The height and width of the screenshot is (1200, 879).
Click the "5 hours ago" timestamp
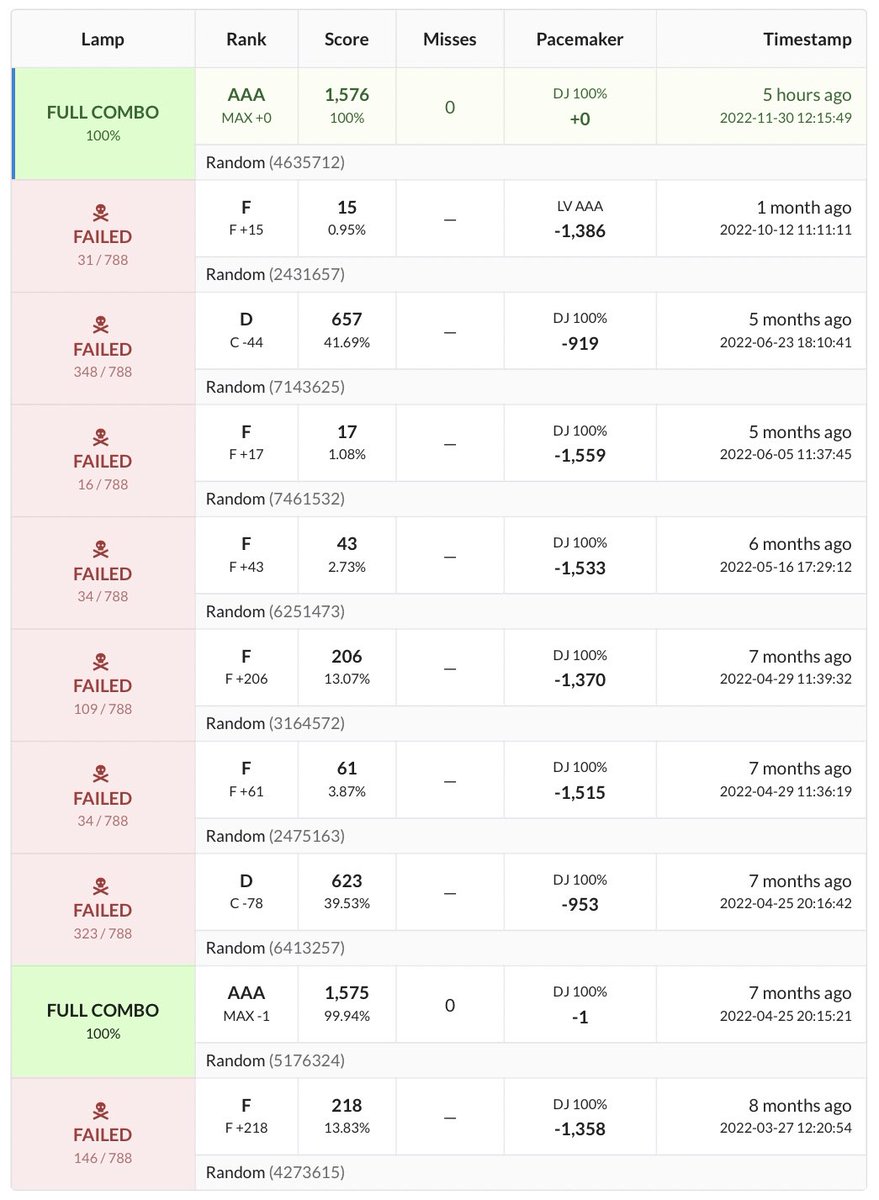[x=807, y=95]
